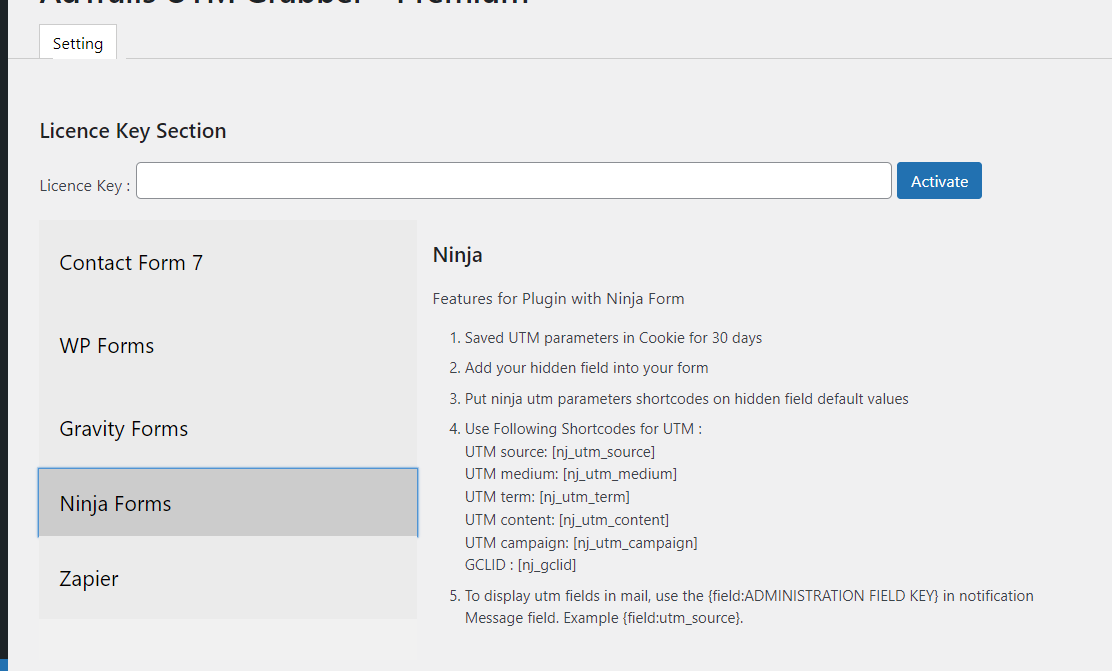Open the Zapier integration section
The width and height of the screenshot is (1112, 671).
(89, 578)
